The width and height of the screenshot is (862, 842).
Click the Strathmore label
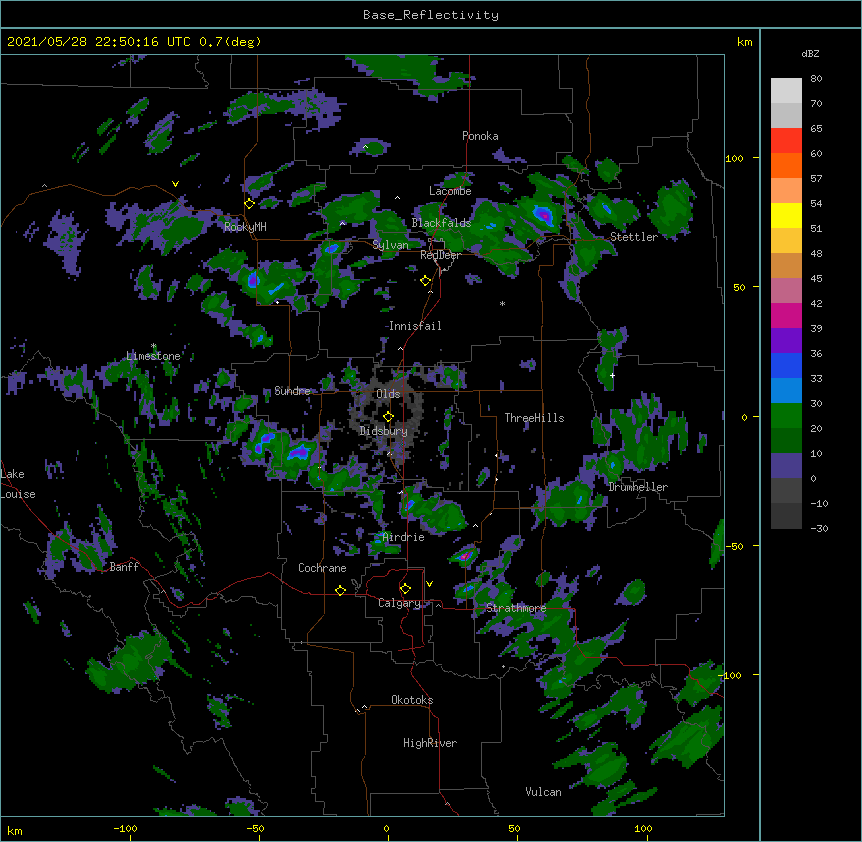pyautogui.click(x=516, y=608)
